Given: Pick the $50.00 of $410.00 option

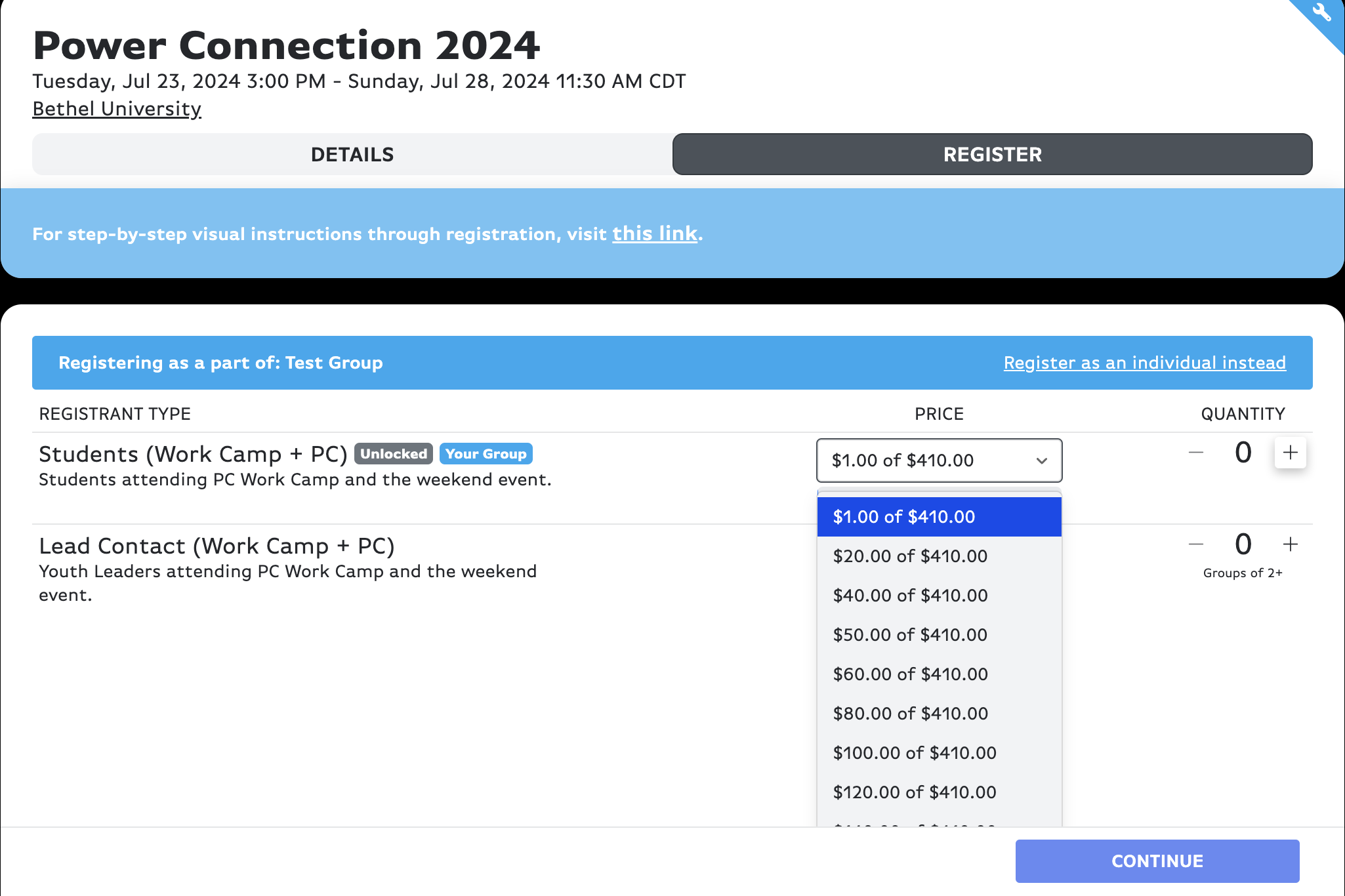Looking at the screenshot, I should pos(940,635).
